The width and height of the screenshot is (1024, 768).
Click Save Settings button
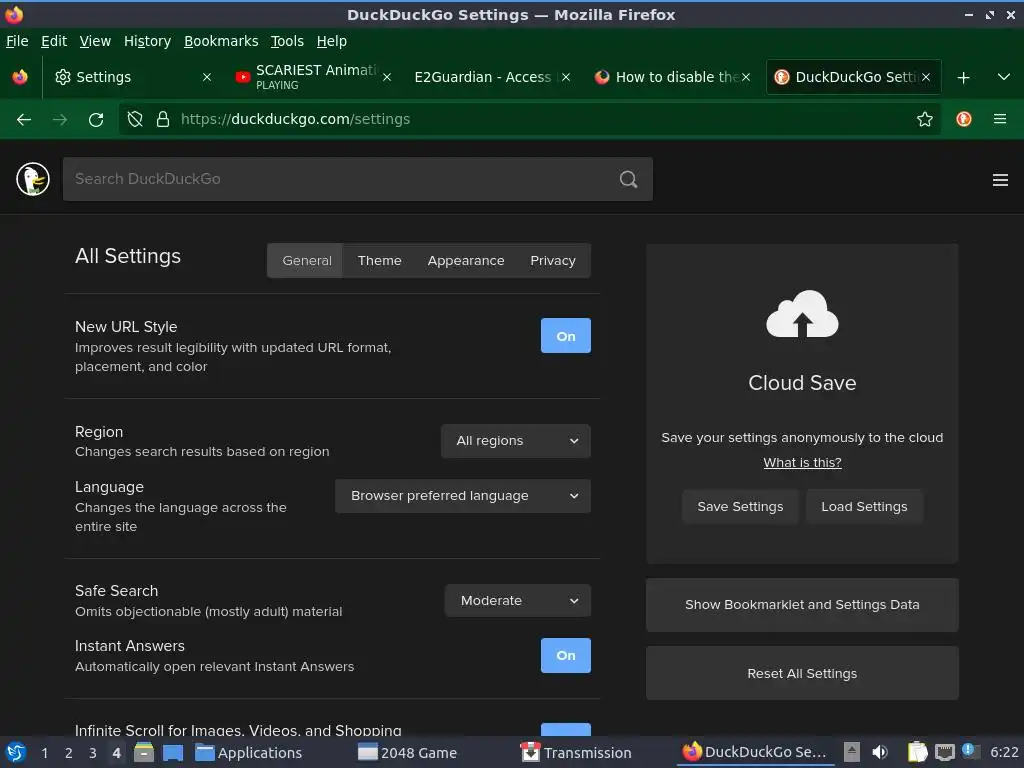click(x=740, y=507)
